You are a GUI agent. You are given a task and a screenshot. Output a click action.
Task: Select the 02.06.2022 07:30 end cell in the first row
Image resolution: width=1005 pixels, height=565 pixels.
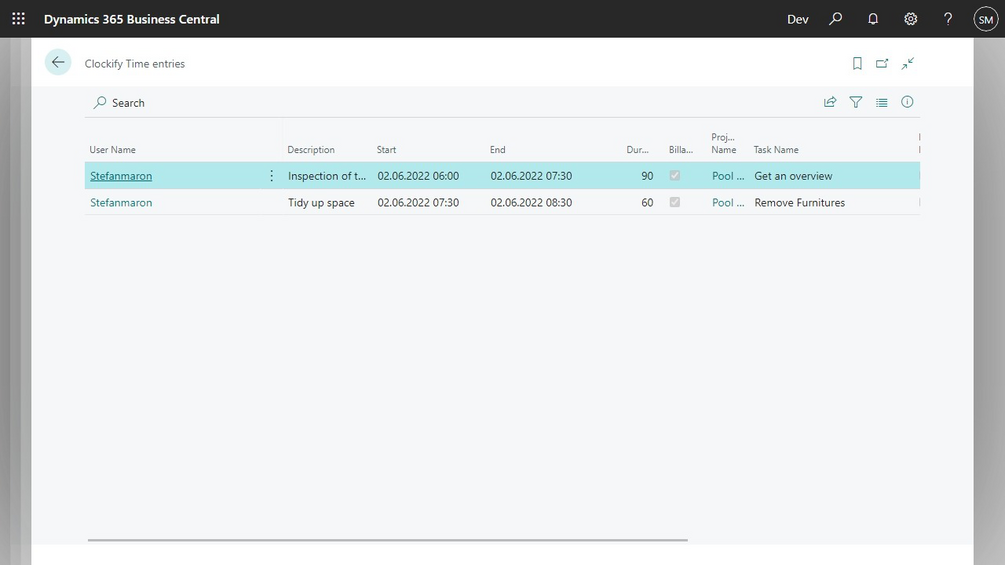(x=531, y=176)
